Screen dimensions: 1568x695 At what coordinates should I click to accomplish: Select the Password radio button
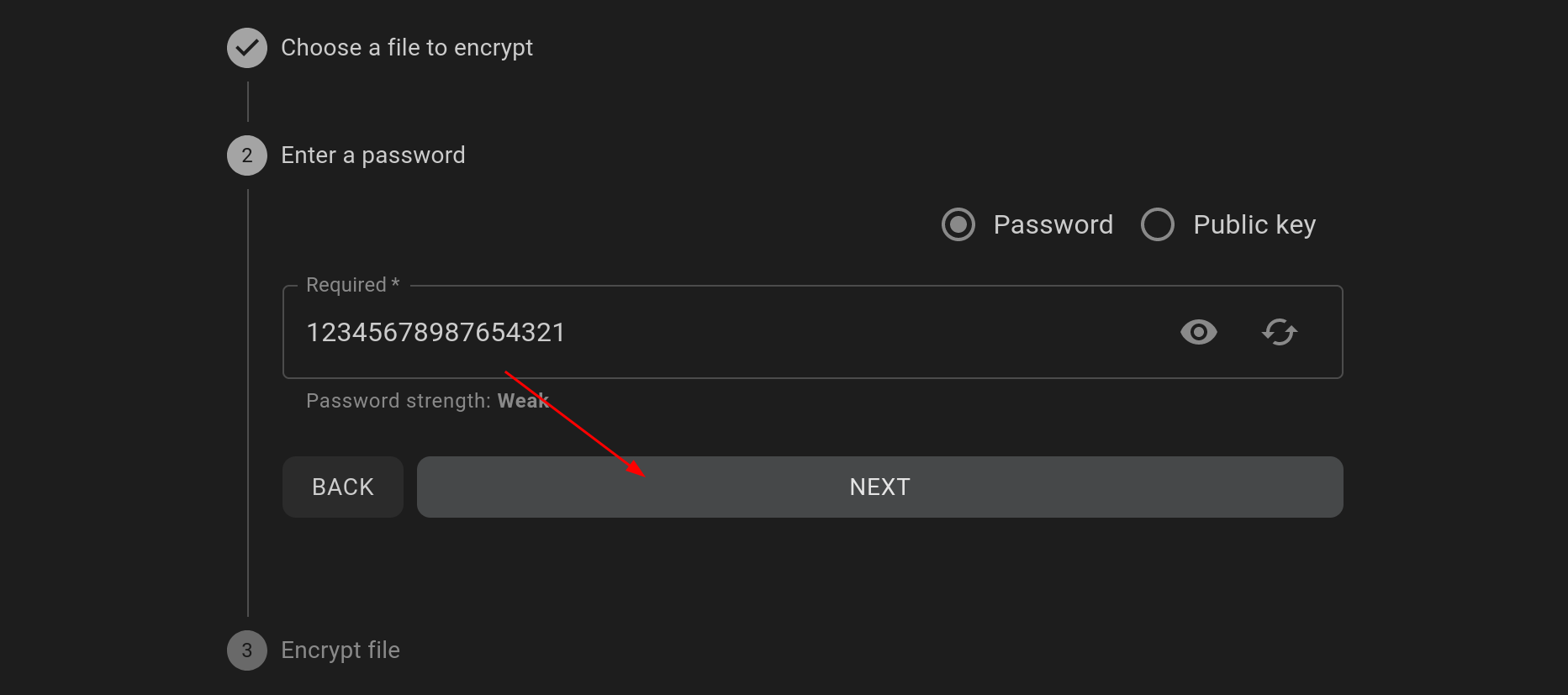958,224
